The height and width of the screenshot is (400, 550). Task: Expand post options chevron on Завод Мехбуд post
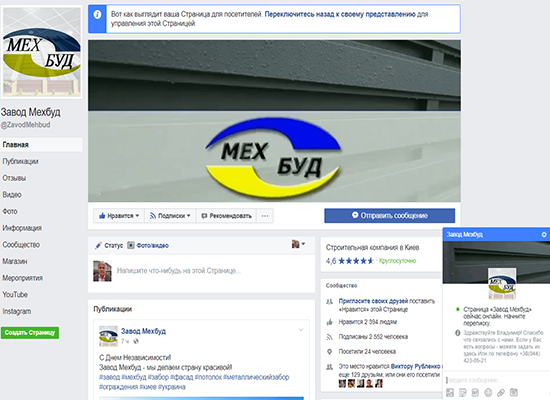[x=301, y=329]
